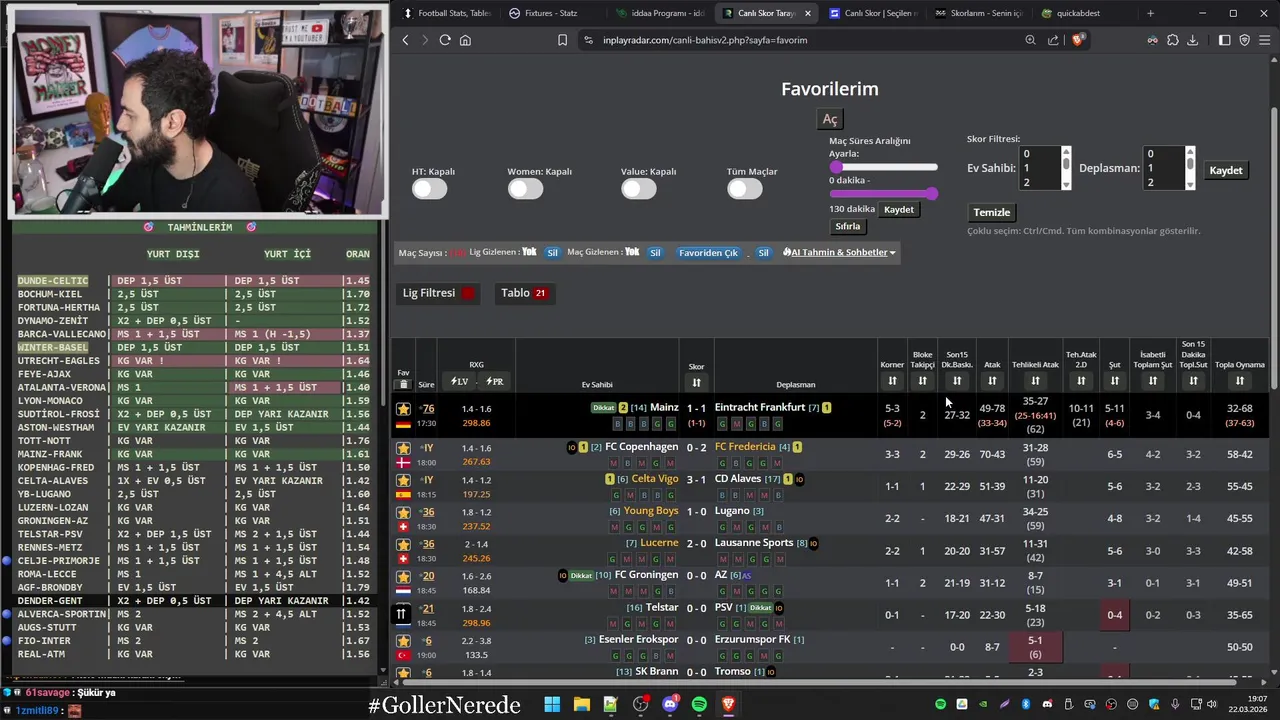
Task: Sort by Atak column arrows
Action: click(x=992, y=381)
